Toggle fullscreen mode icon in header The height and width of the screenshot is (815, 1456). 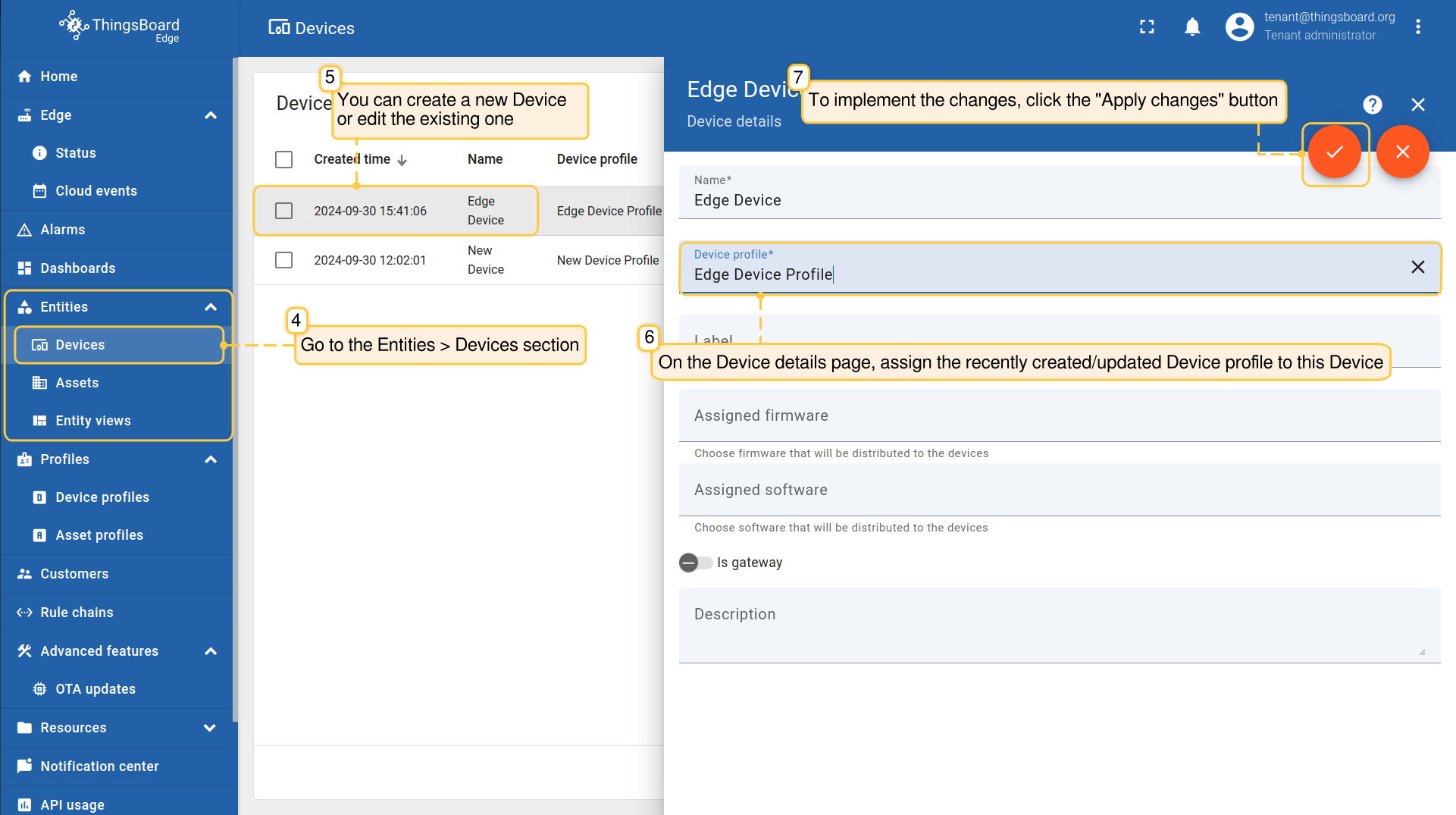[x=1147, y=27]
